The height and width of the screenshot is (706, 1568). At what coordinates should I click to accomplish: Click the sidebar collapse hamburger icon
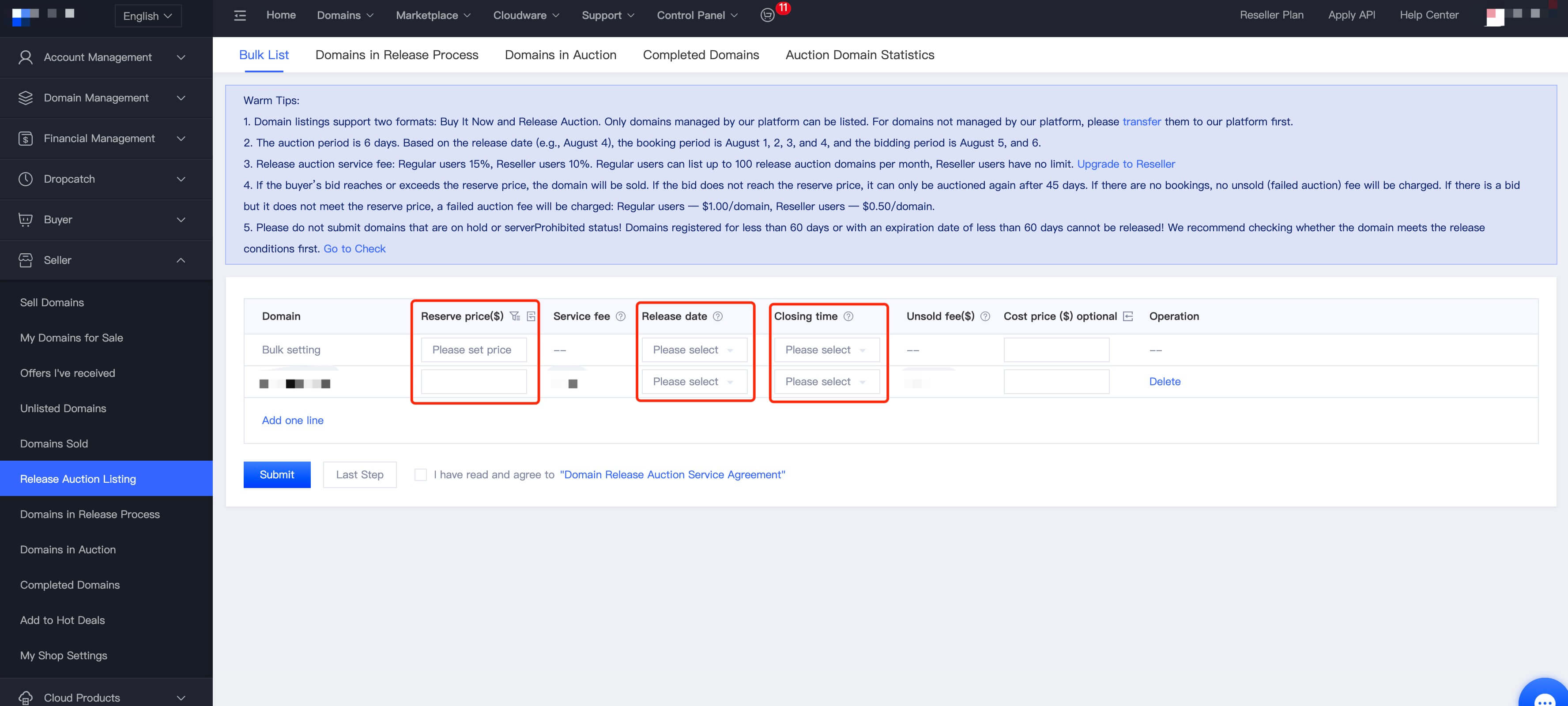coord(240,15)
